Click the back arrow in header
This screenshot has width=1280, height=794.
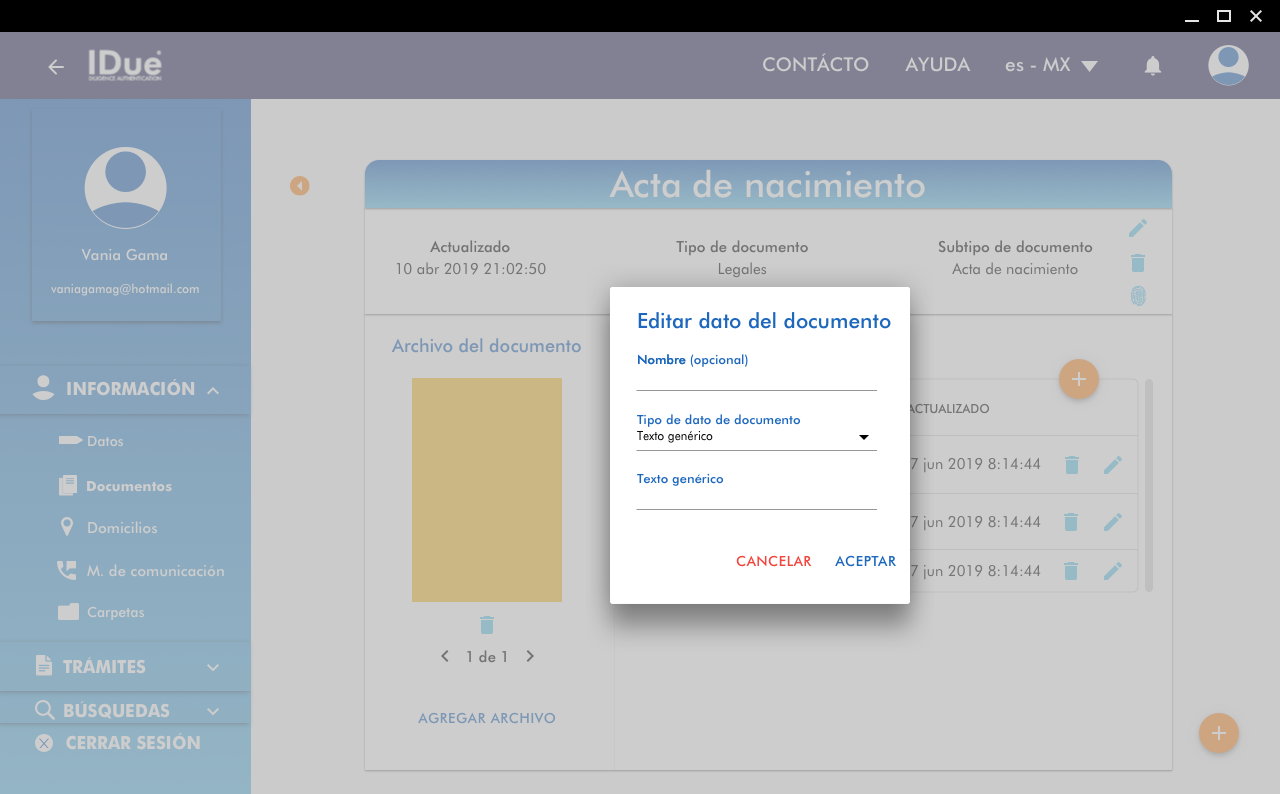(x=56, y=67)
